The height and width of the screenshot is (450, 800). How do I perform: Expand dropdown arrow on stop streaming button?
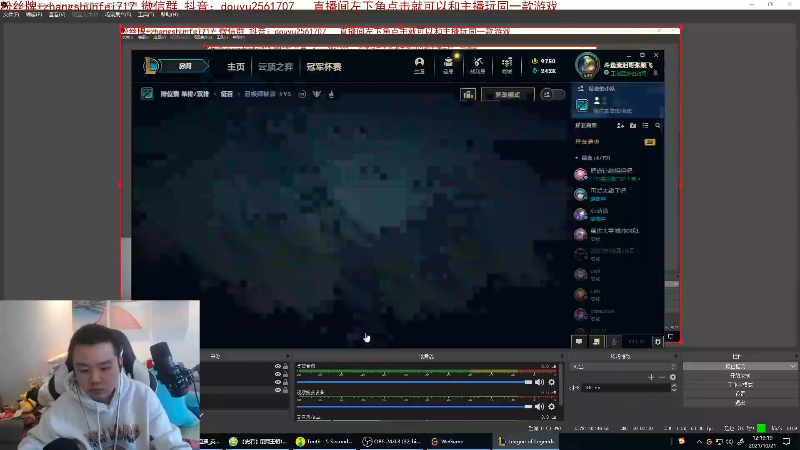tap(792, 366)
